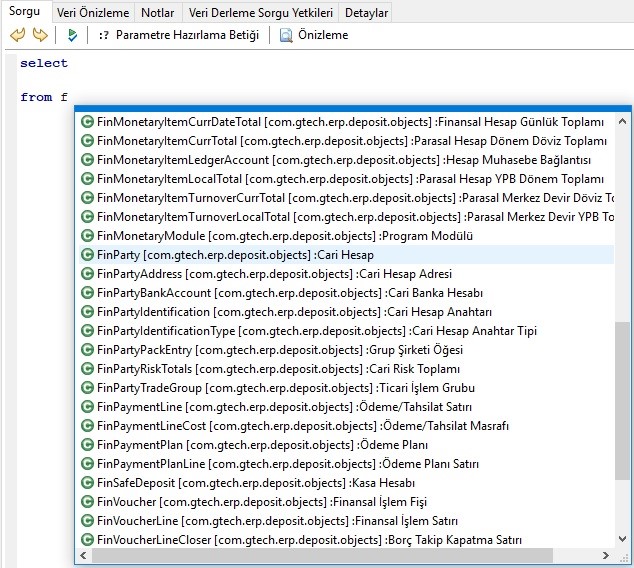Image resolution: width=634 pixels, height=568 pixels.
Task: Select FinPaymentLine Ödeme/Tahsilat Satırı item
Action: click(284, 407)
